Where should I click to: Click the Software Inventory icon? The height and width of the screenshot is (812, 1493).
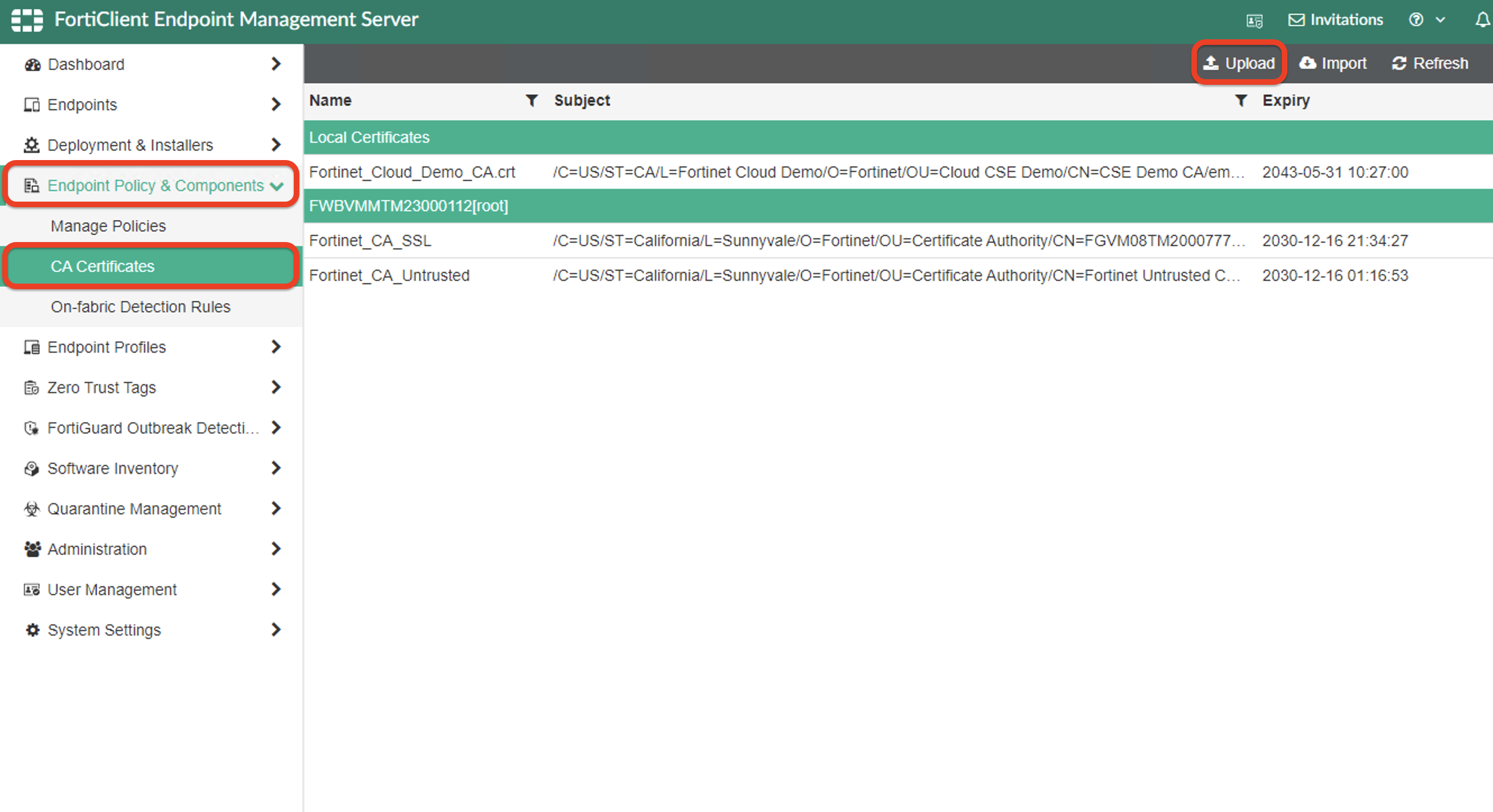tap(32, 468)
